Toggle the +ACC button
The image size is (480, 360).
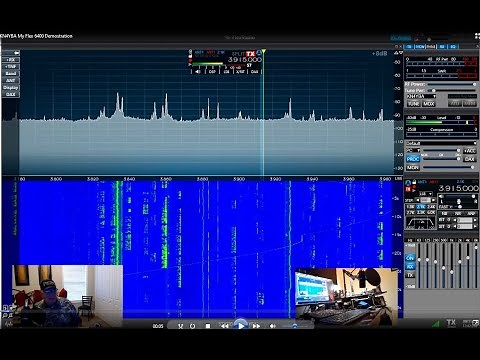pos(470,151)
